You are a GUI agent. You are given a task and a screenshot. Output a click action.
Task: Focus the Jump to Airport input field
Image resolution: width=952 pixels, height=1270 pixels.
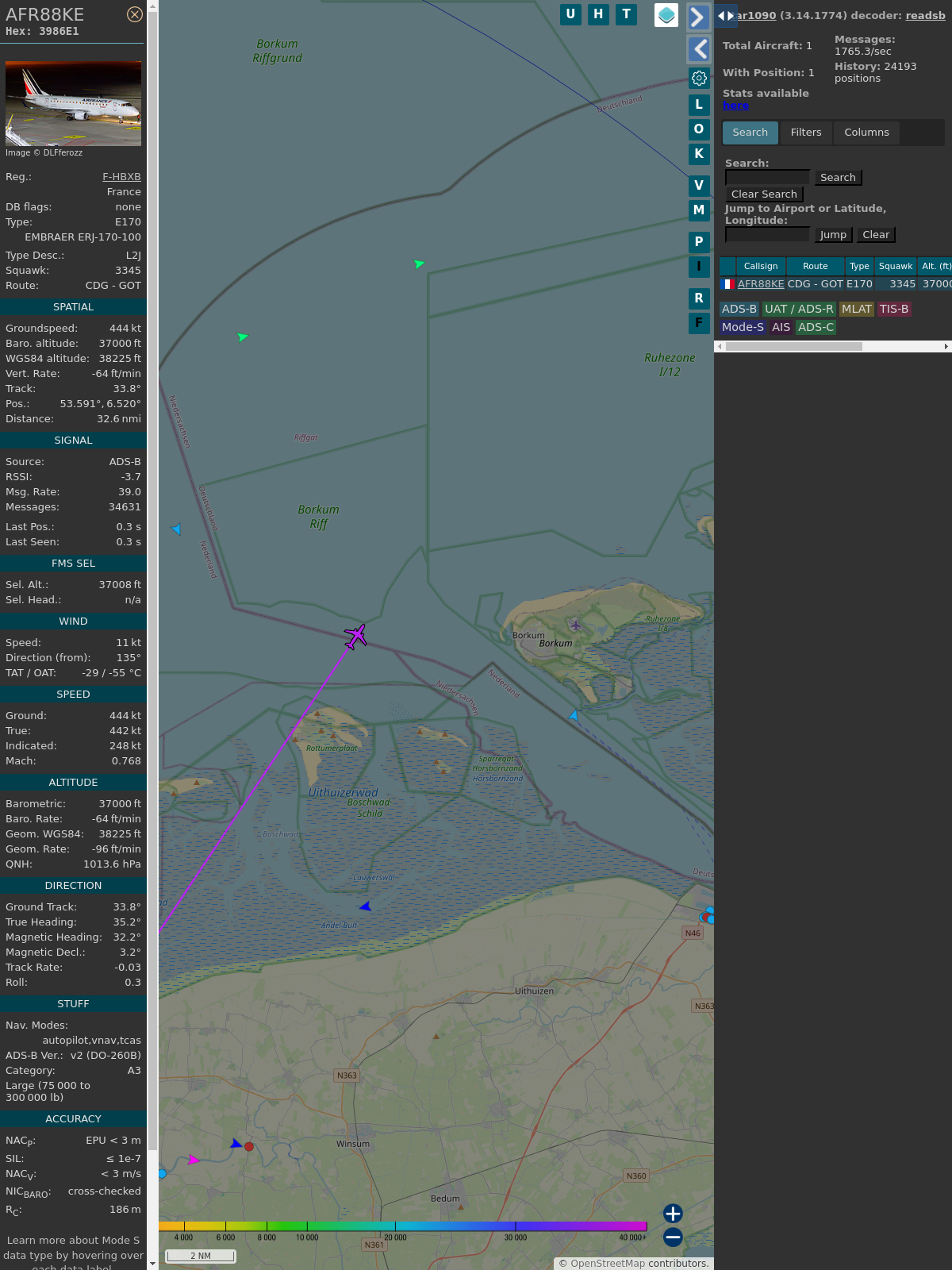767,234
